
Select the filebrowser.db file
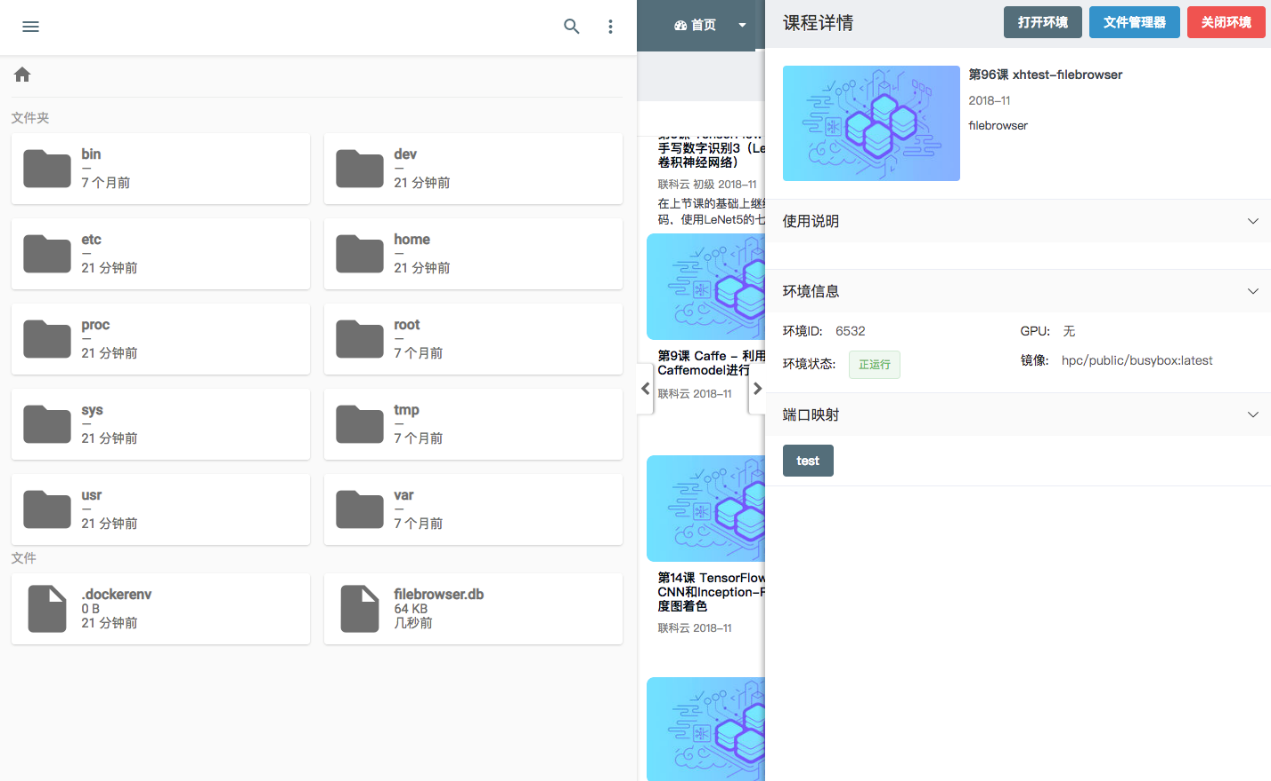473,608
